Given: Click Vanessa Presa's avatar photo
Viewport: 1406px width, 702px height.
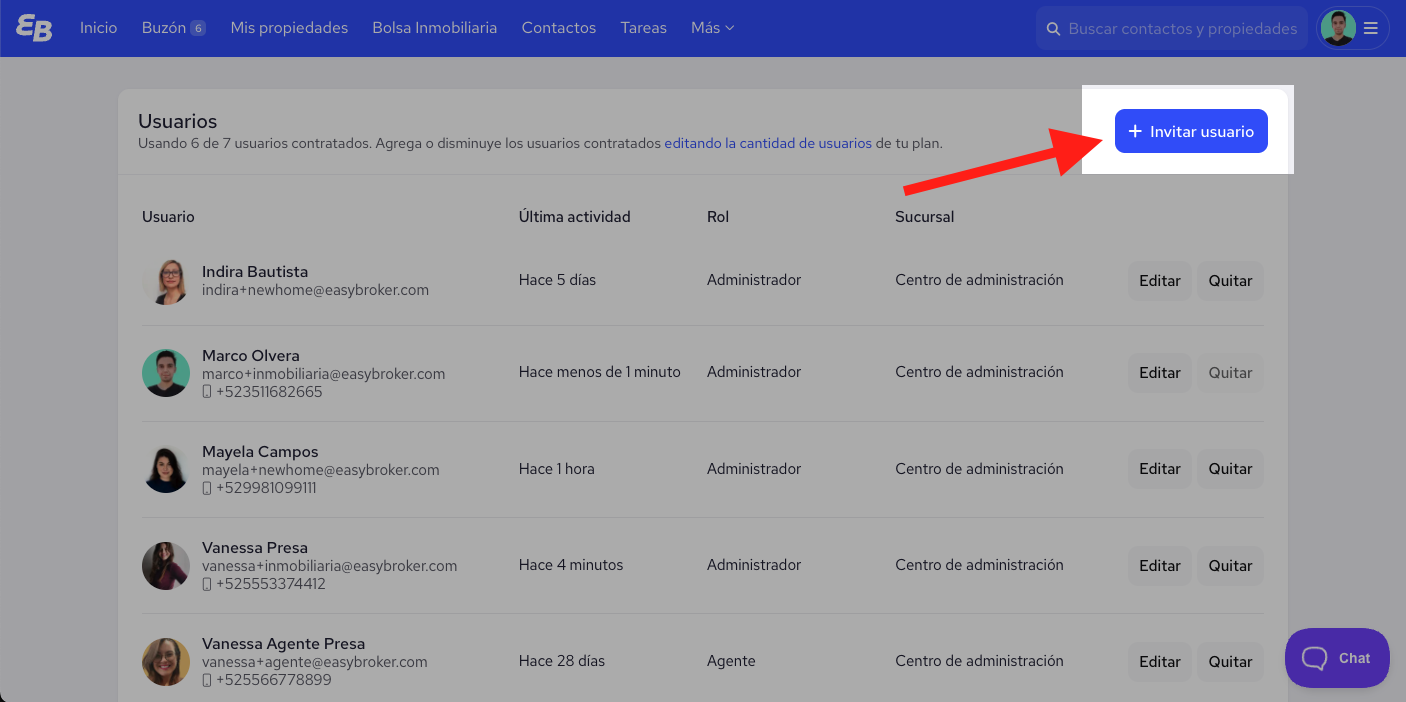Looking at the screenshot, I should tap(166, 566).
